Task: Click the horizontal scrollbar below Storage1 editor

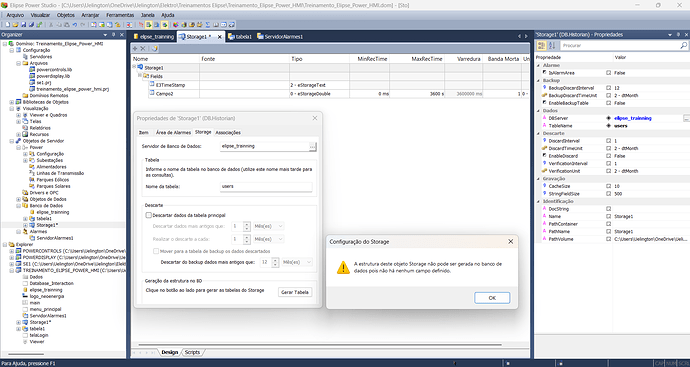Action: pyautogui.click(x=320, y=345)
